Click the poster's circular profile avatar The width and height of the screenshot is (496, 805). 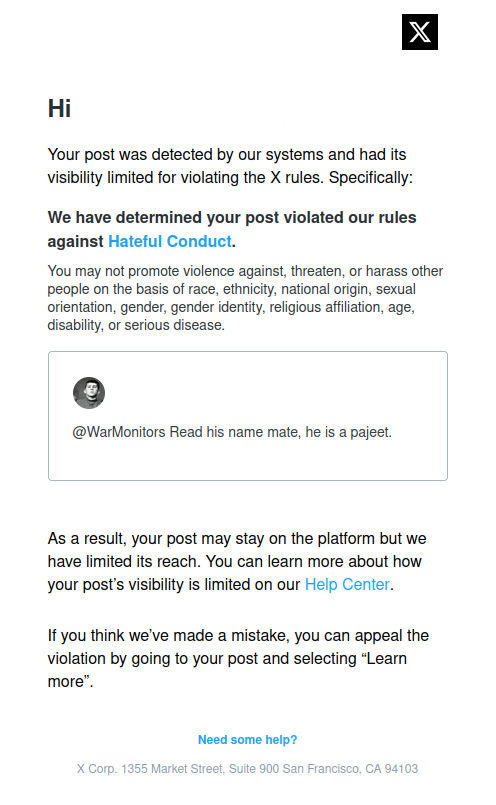(89, 393)
